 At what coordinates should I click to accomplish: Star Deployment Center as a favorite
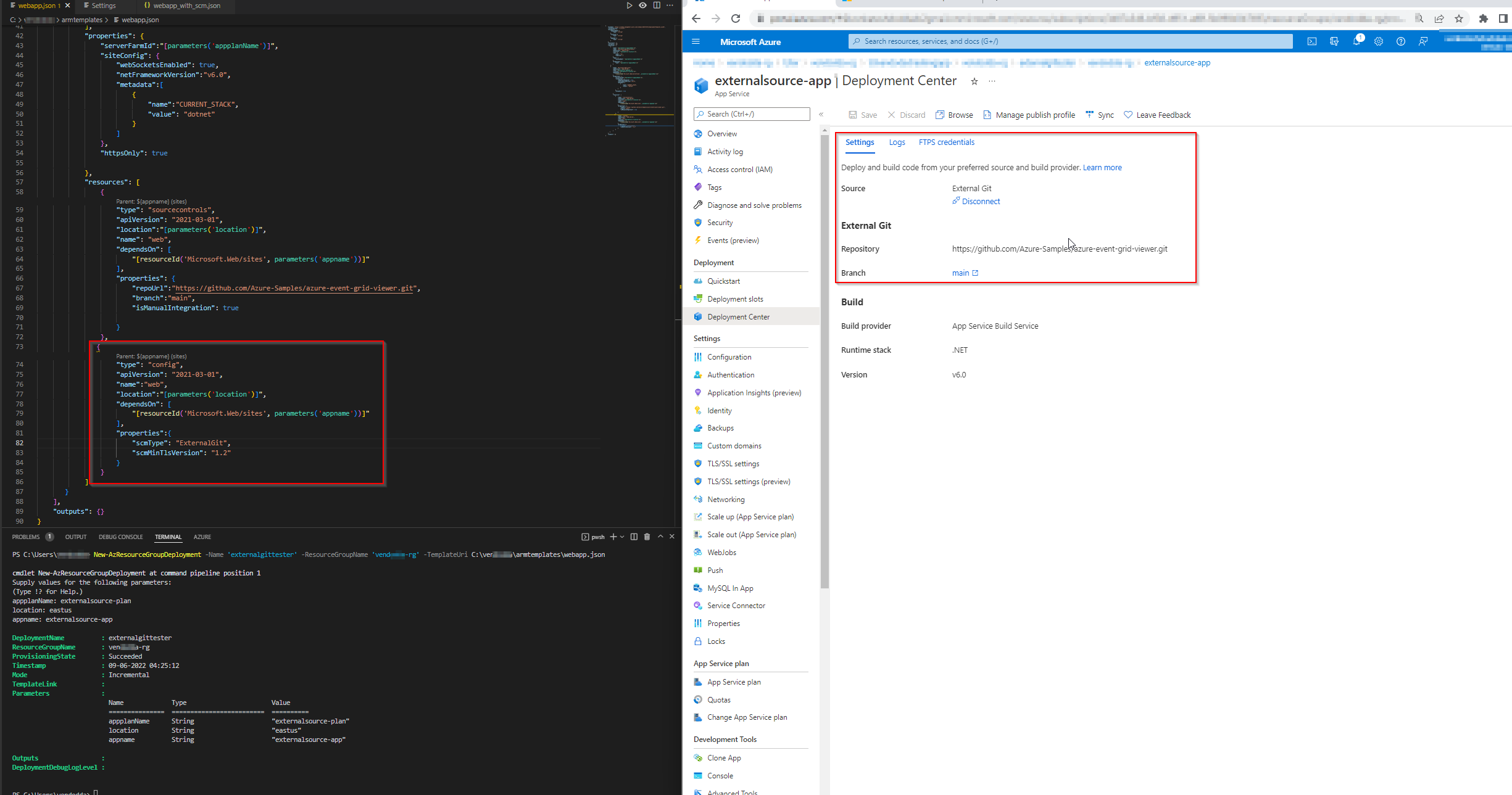pos(974,81)
